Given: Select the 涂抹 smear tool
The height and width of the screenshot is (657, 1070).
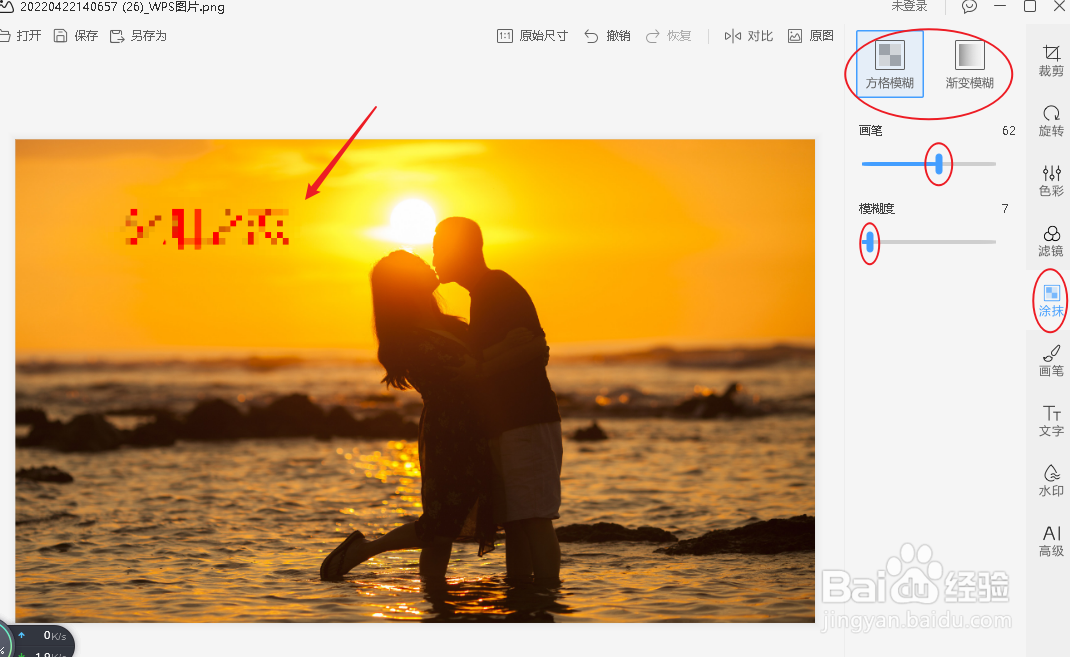Looking at the screenshot, I should [1051, 301].
